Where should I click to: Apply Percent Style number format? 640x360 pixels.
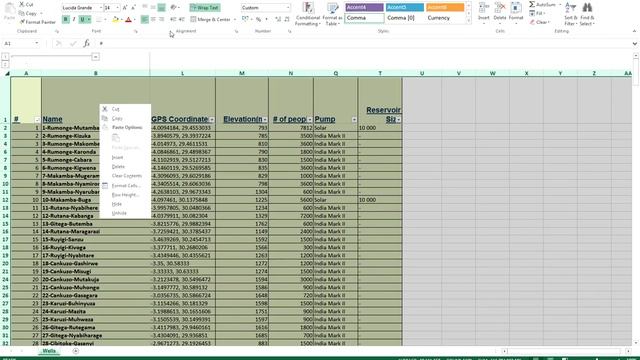[258, 19]
